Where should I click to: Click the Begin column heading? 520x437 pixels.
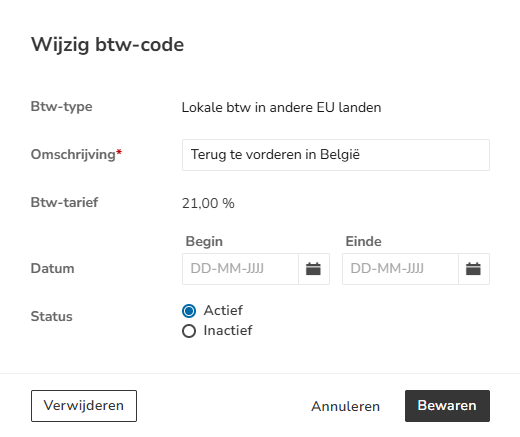tap(204, 242)
